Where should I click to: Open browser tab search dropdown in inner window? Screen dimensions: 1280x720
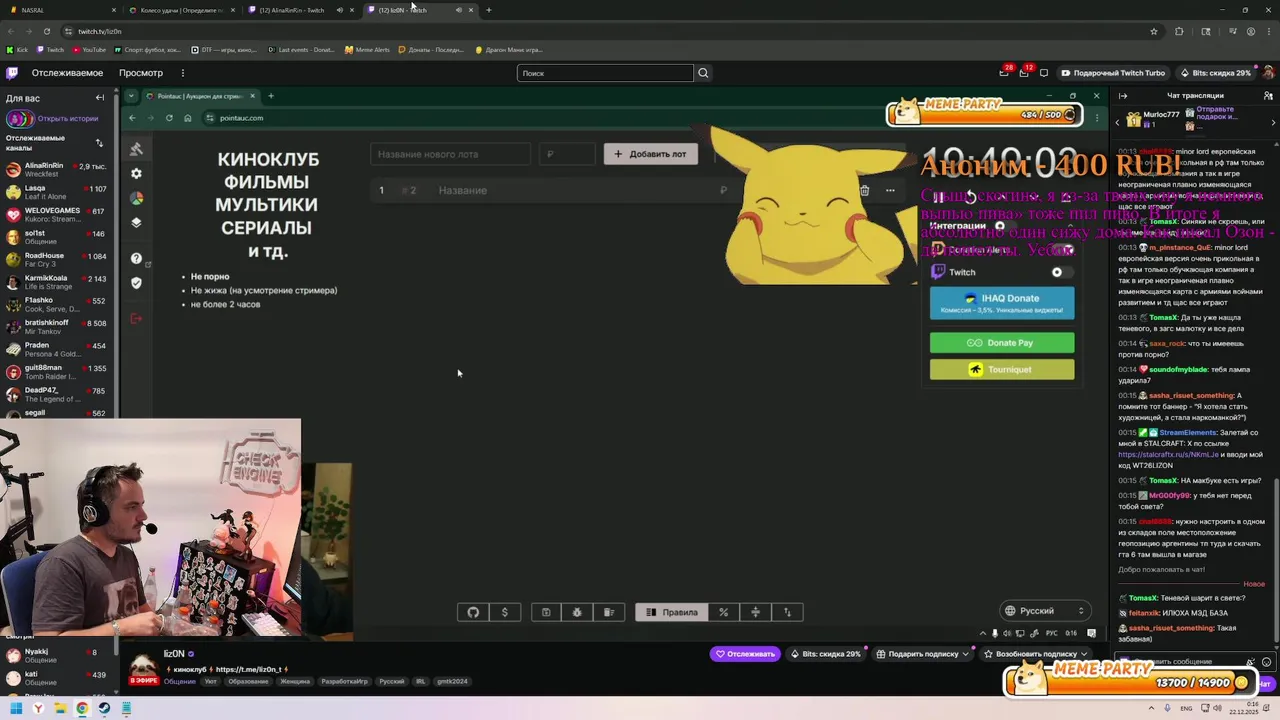point(130,96)
